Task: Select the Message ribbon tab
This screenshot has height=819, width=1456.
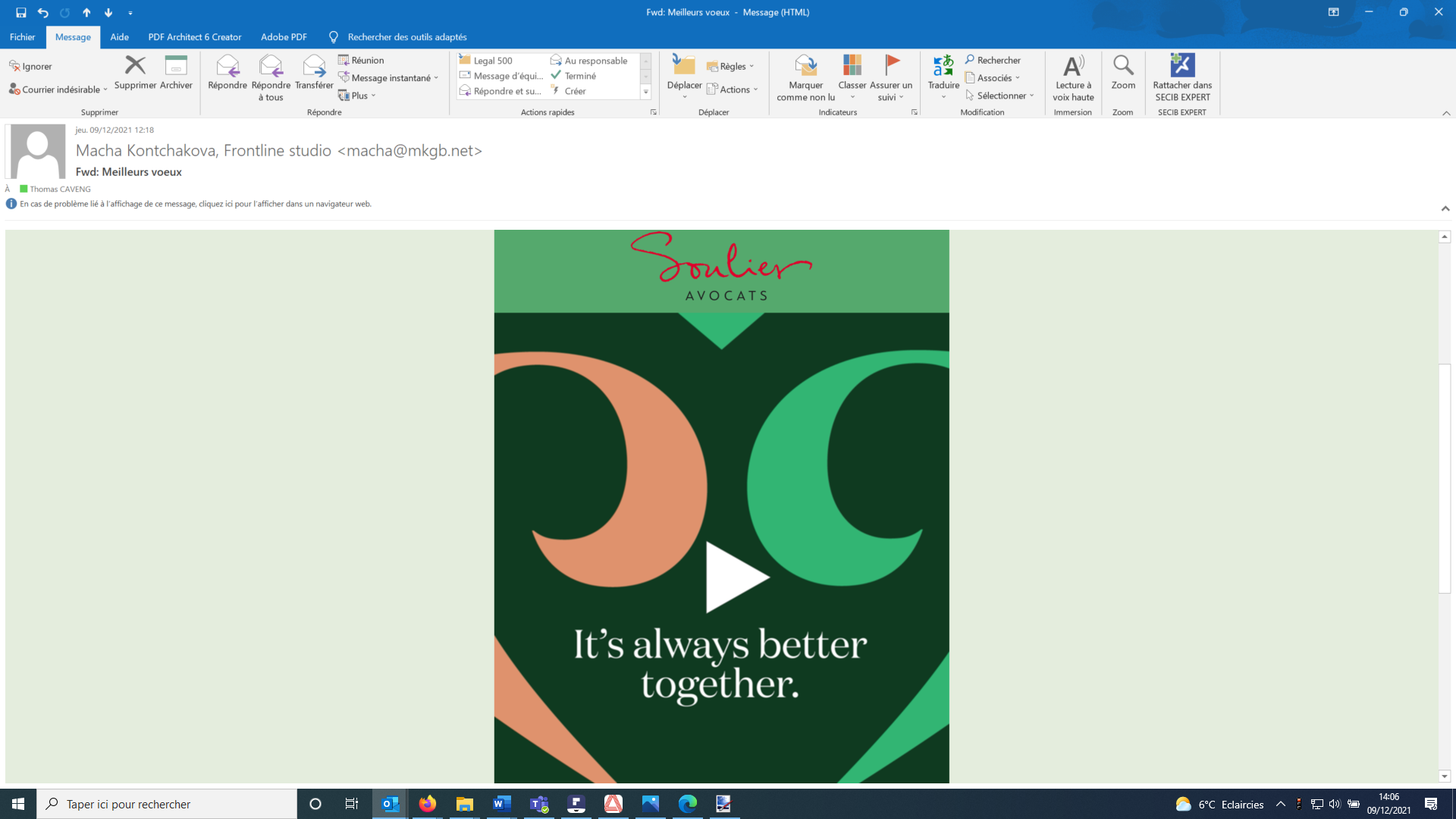Action: [73, 37]
